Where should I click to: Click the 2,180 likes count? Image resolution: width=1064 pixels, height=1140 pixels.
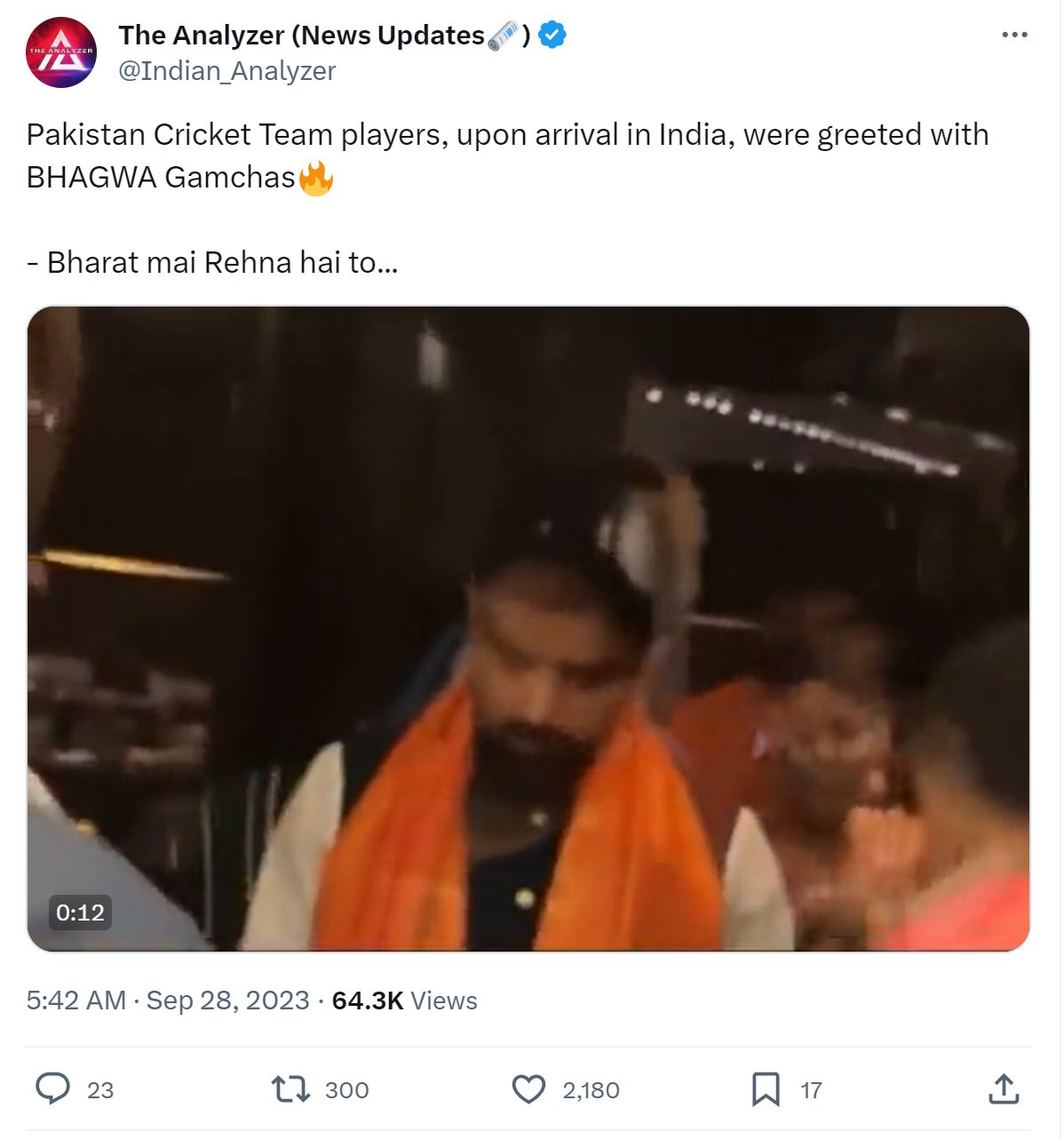tap(591, 1090)
